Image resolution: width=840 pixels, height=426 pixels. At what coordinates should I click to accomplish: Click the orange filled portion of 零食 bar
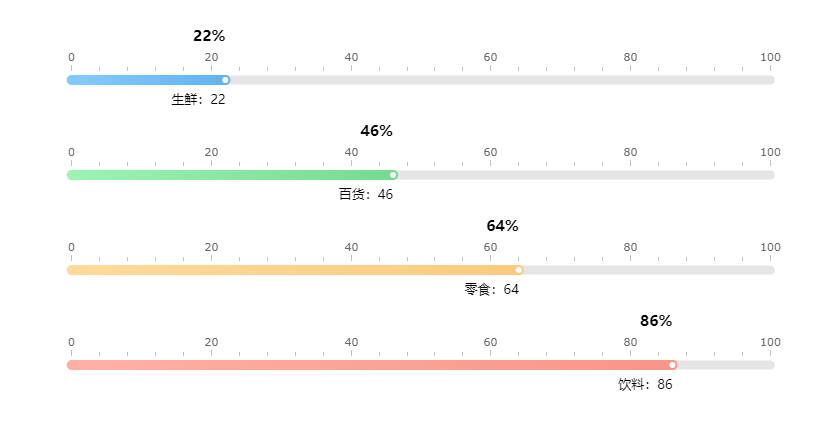coord(290,270)
